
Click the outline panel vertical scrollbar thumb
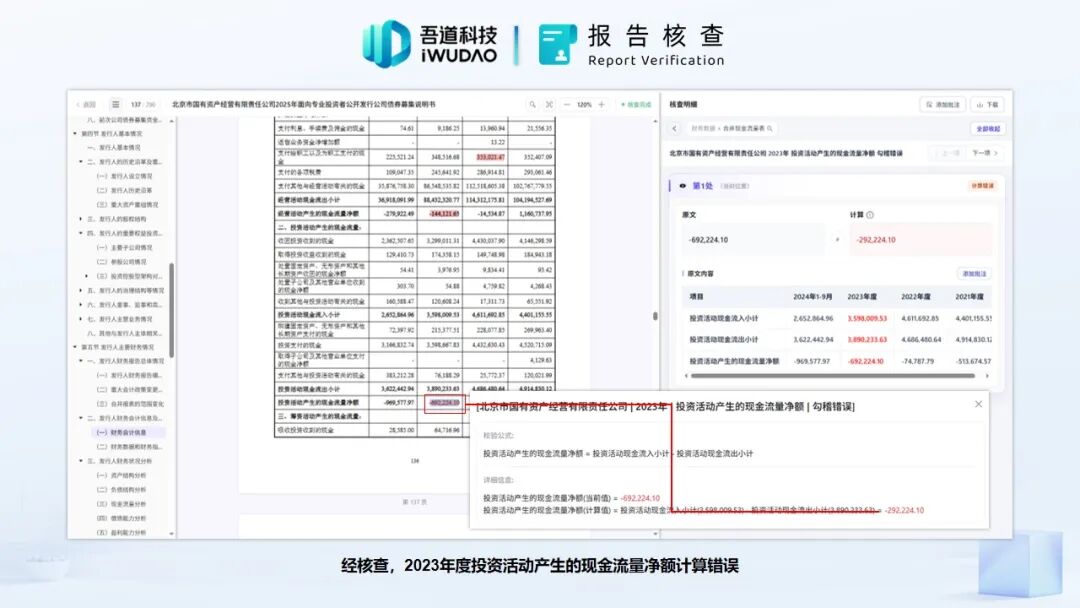click(x=172, y=310)
